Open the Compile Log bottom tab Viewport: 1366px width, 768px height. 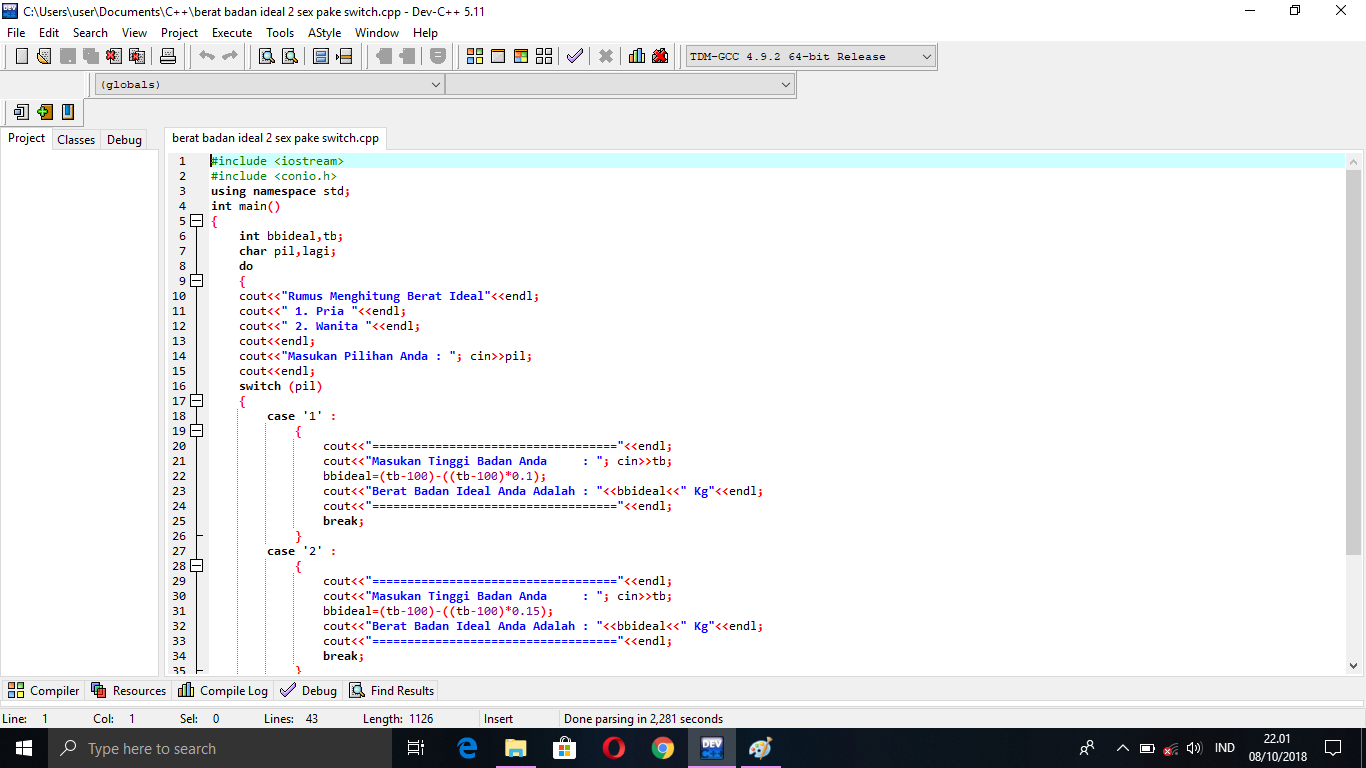[223, 690]
